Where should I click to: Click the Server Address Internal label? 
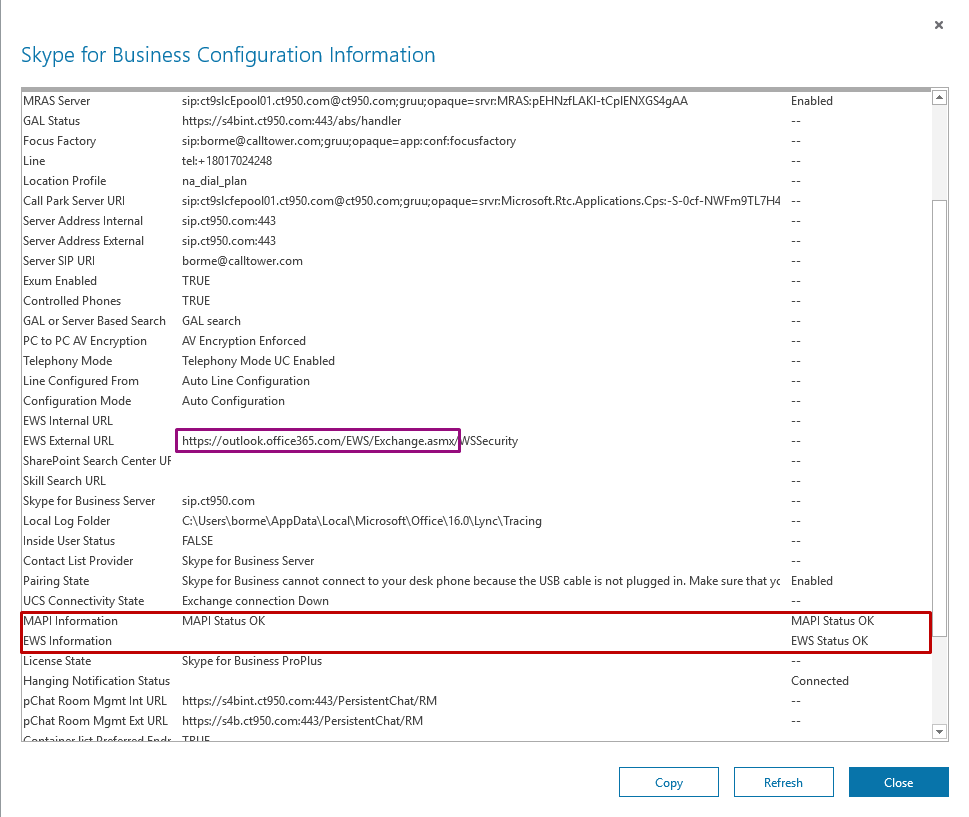[83, 221]
